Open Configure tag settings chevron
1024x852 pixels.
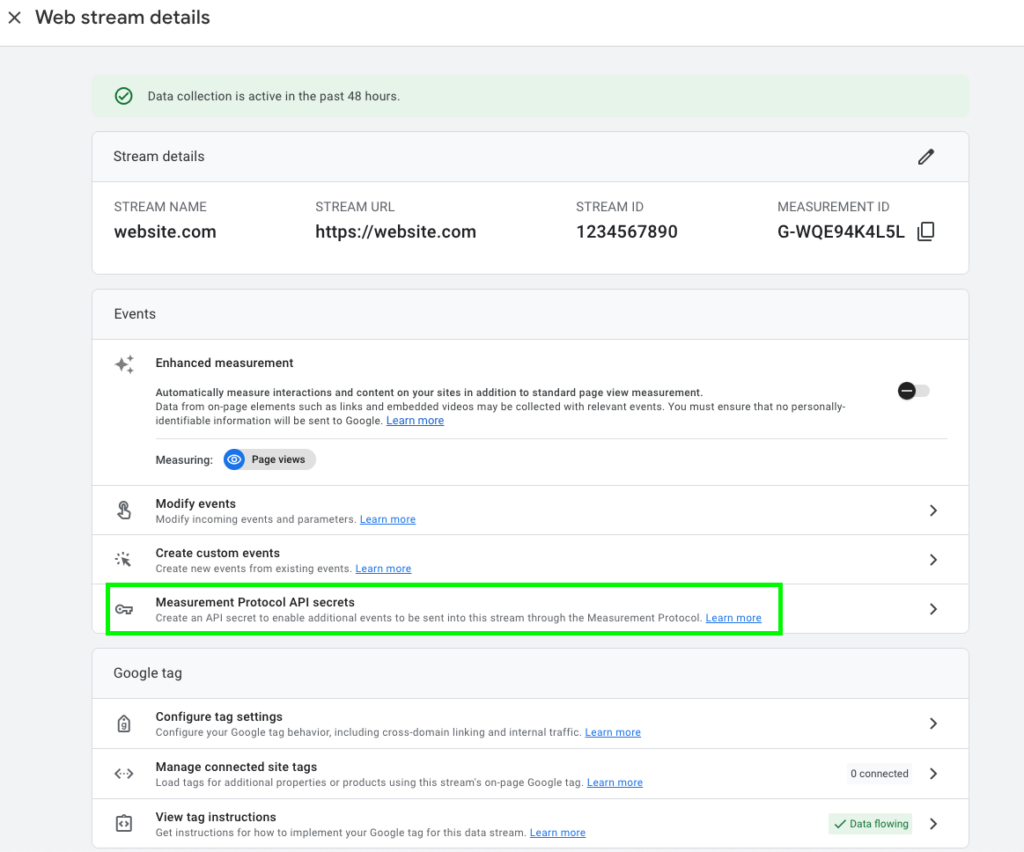pos(933,723)
